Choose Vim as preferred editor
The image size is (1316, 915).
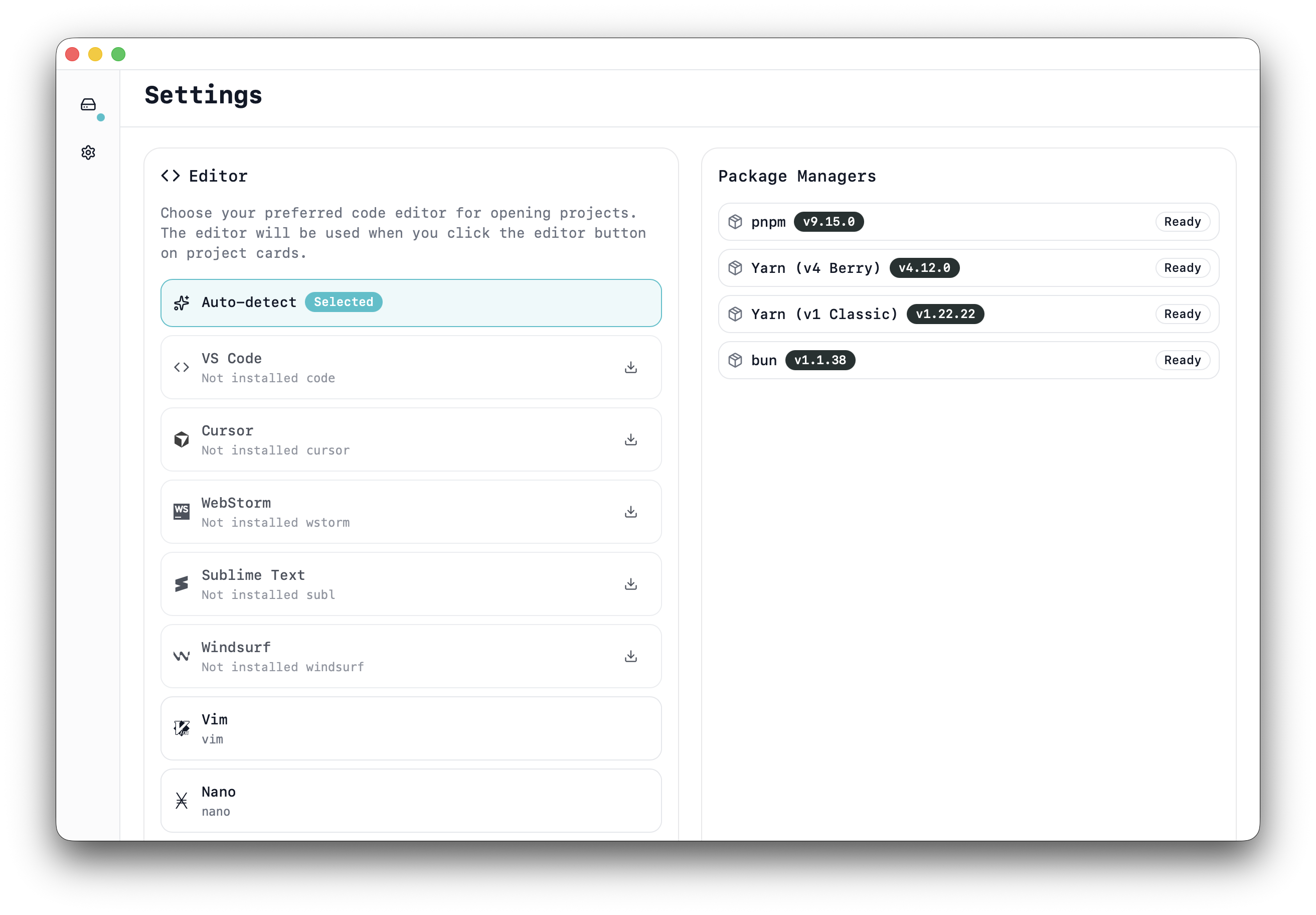tap(410, 728)
